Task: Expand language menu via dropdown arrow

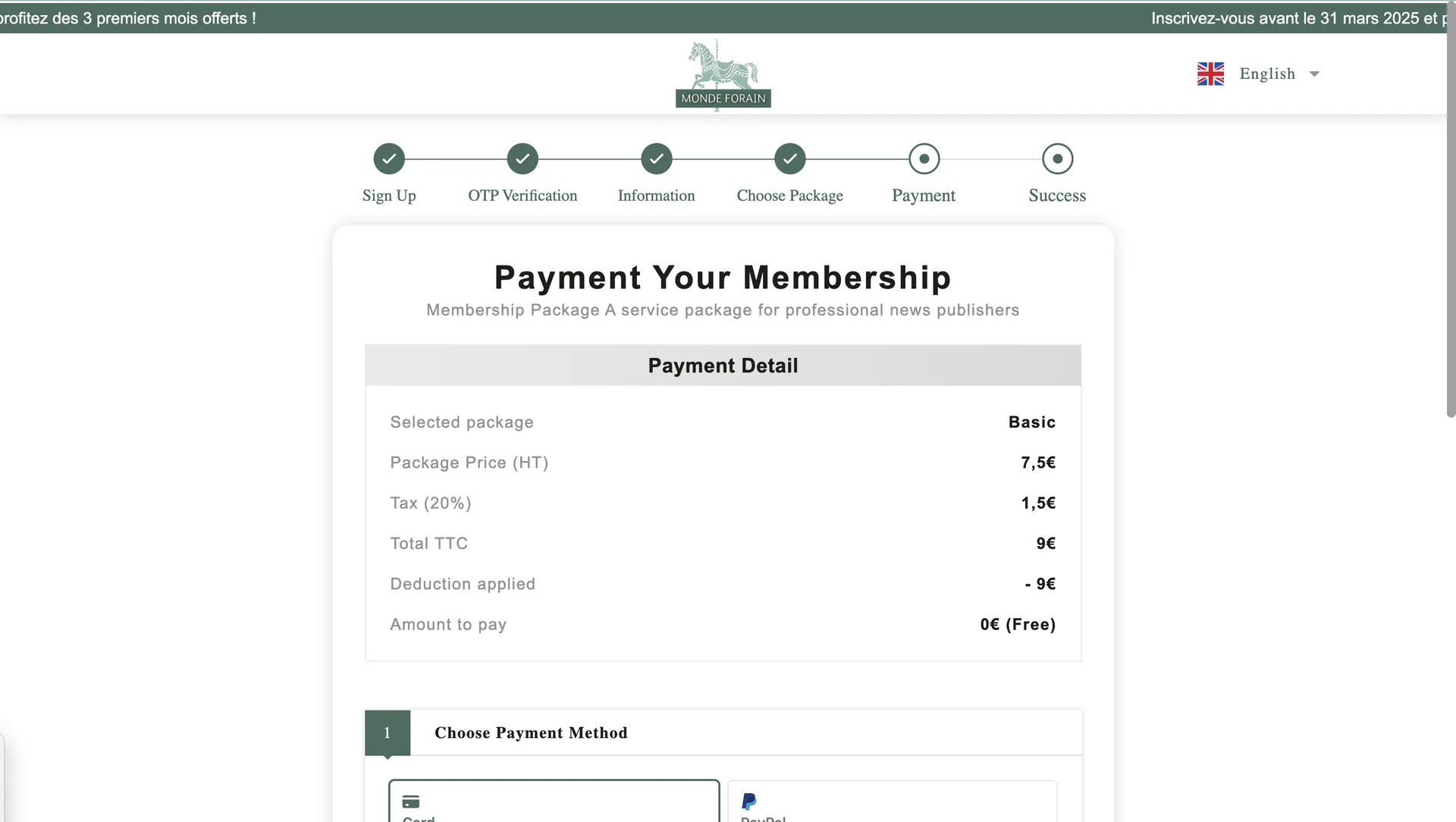Action: pyautogui.click(x=1314, y=74)
